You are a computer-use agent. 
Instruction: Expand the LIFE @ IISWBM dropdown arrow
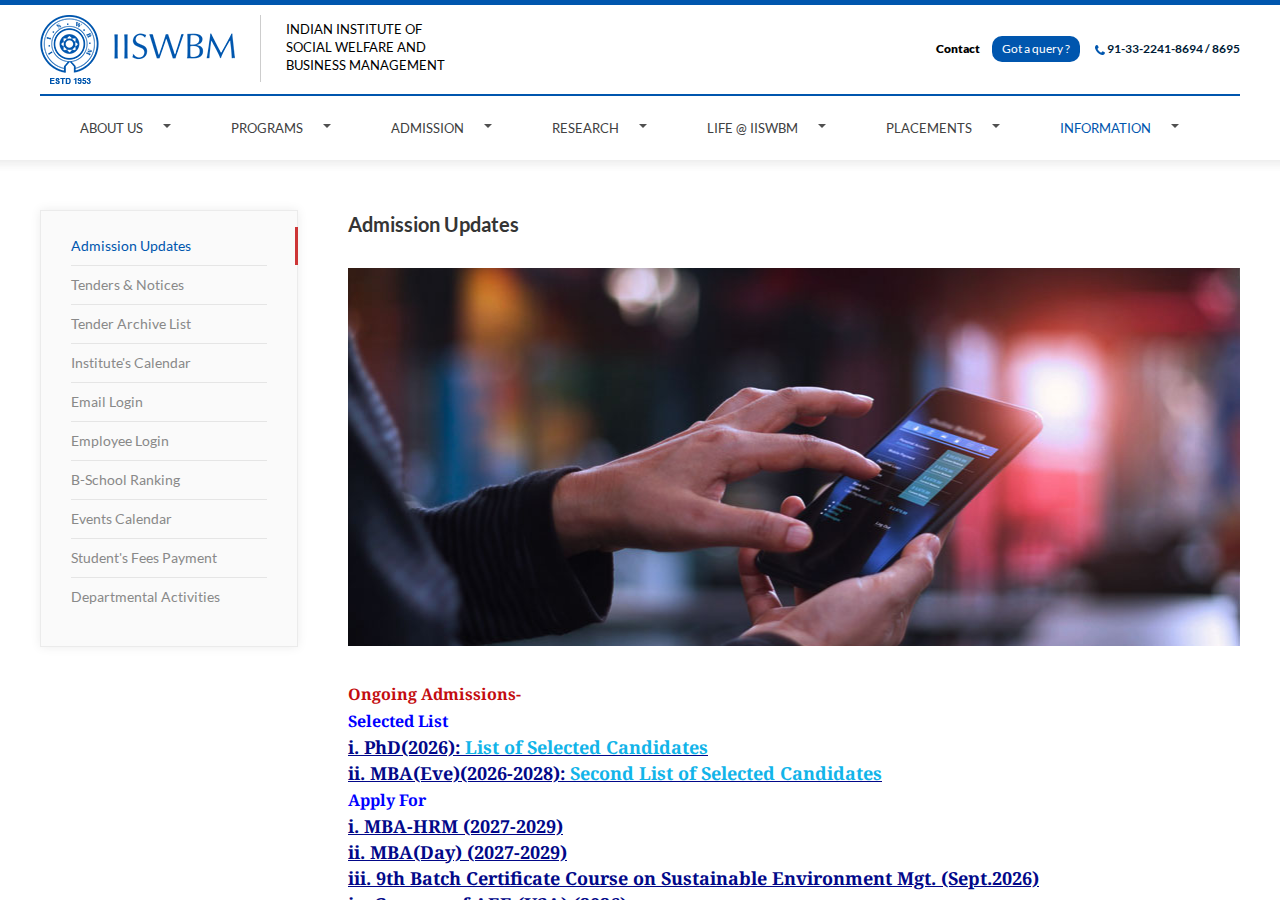click(822, 126)
